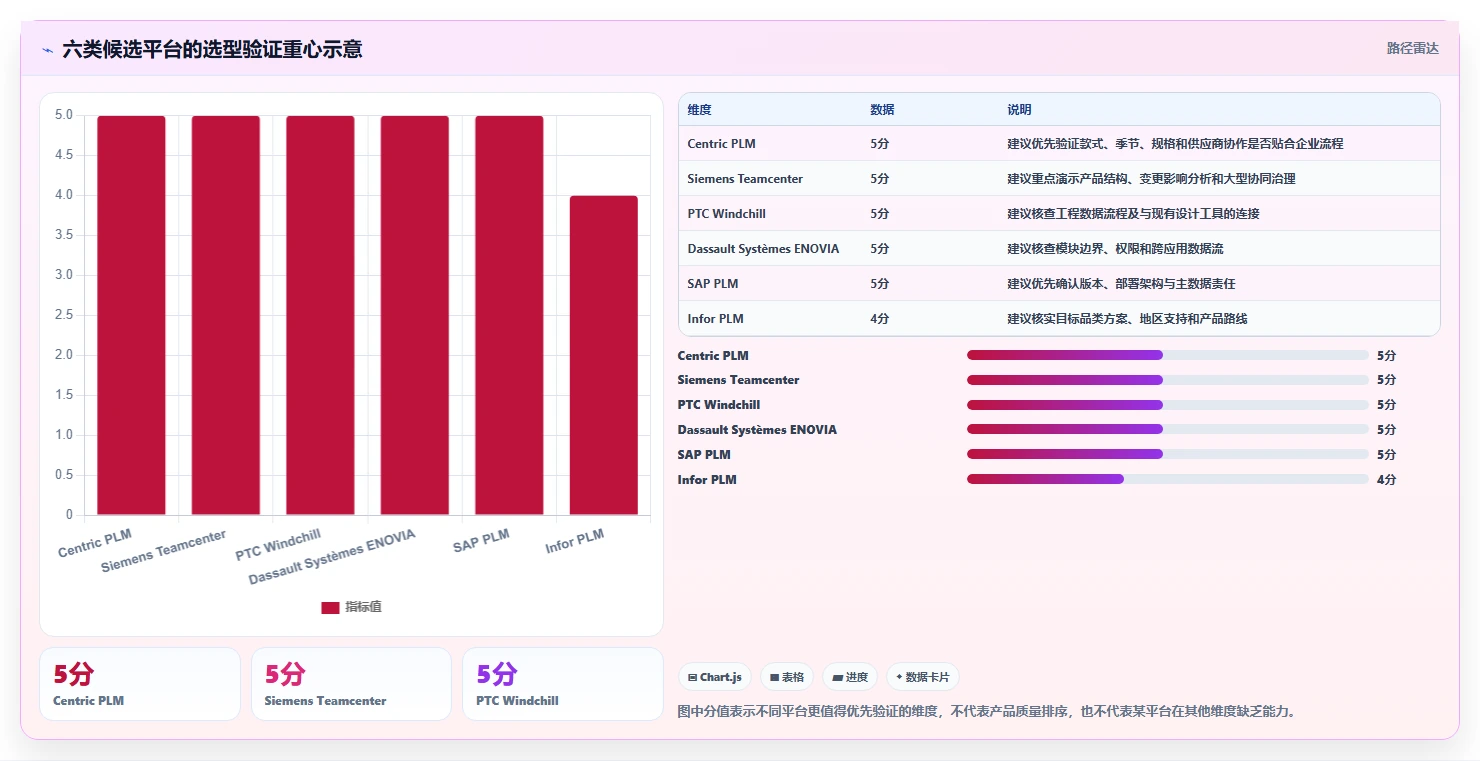Click the 5.0 y-axis tick label

point(63,115)
